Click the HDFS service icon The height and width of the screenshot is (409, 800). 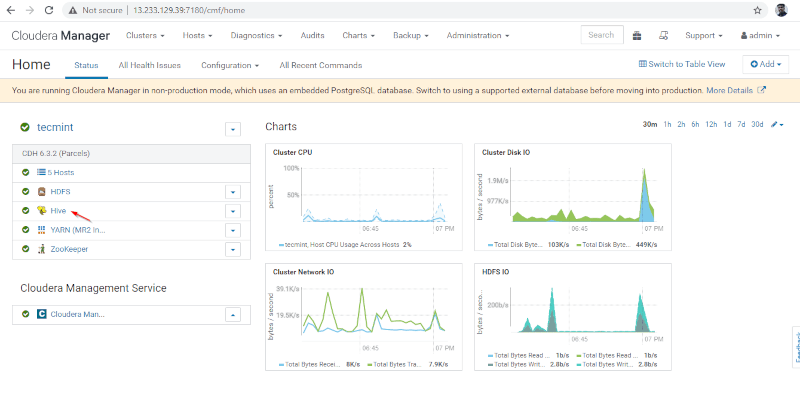click(x=42, y=192)
